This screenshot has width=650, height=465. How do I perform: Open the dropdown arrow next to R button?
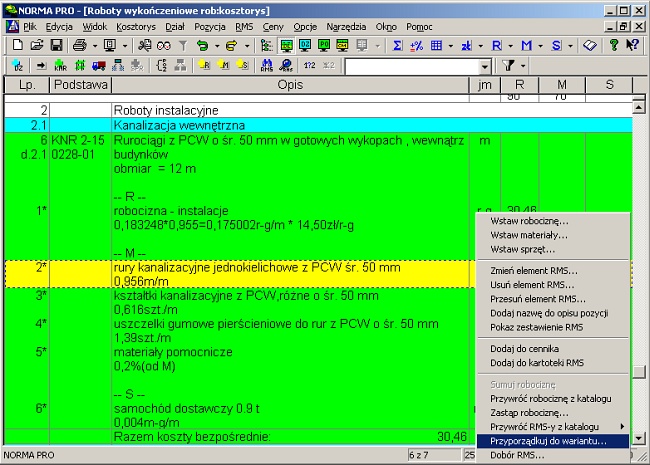(x=509, y=46)
